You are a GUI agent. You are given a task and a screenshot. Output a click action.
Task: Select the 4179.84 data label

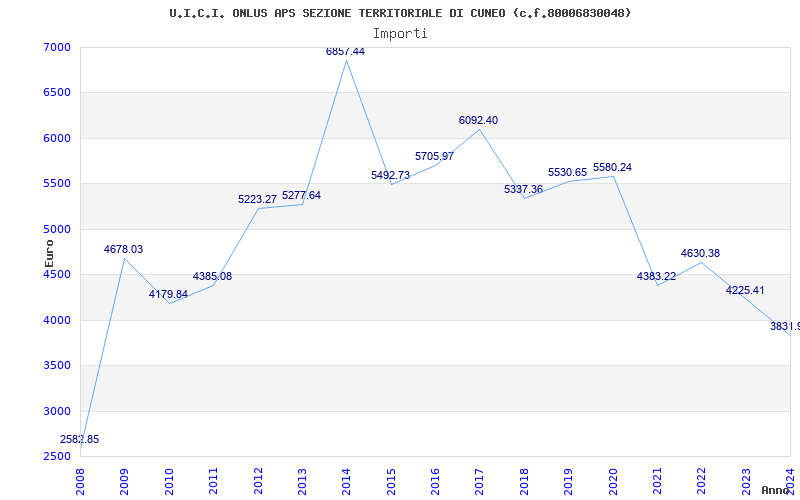click(x=168, y=294)
